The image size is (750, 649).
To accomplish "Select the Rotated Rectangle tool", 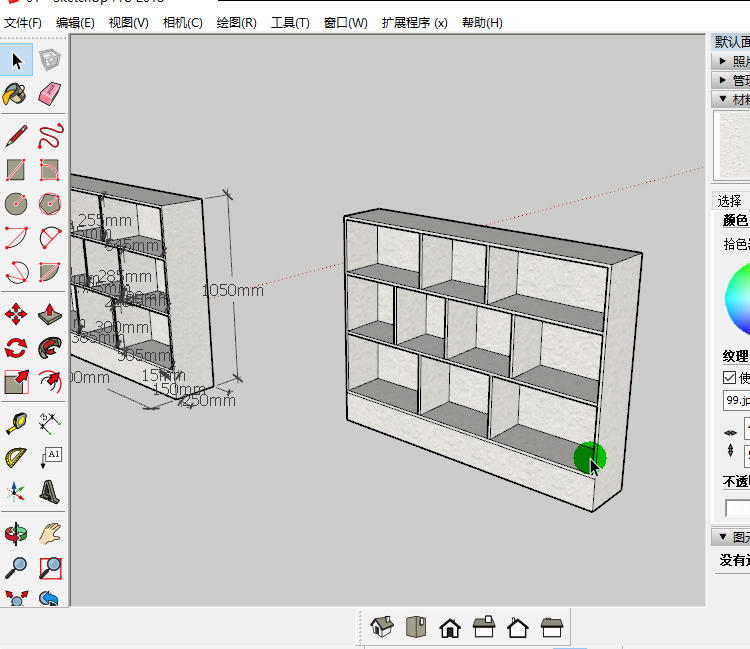I will (50, 170).
